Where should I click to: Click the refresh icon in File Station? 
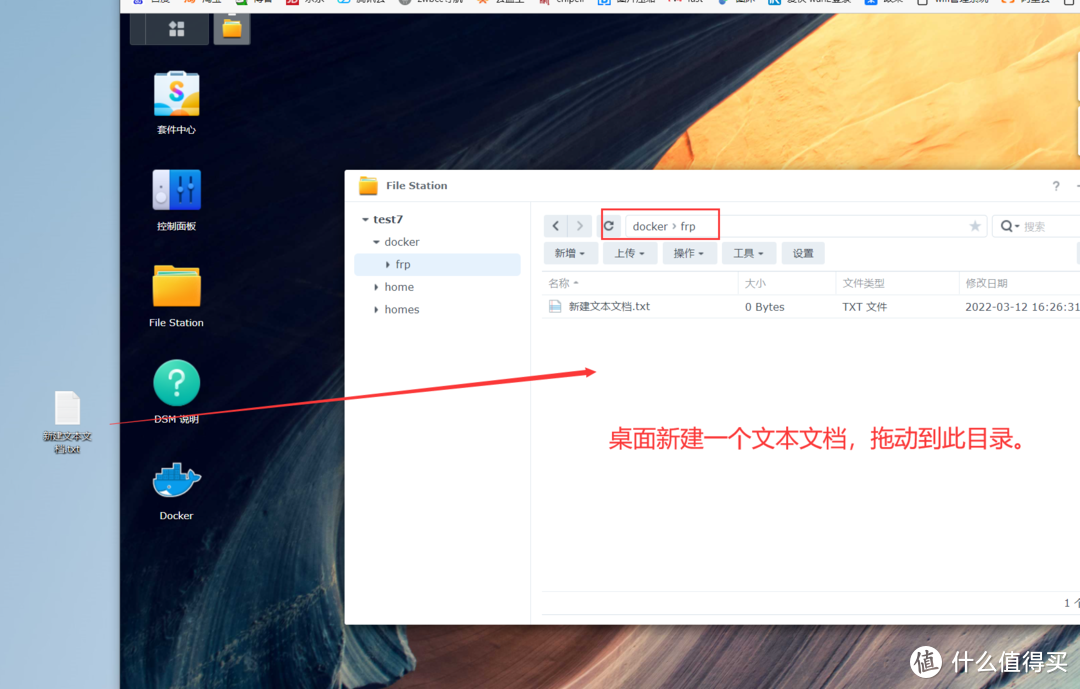pos(608,226)
